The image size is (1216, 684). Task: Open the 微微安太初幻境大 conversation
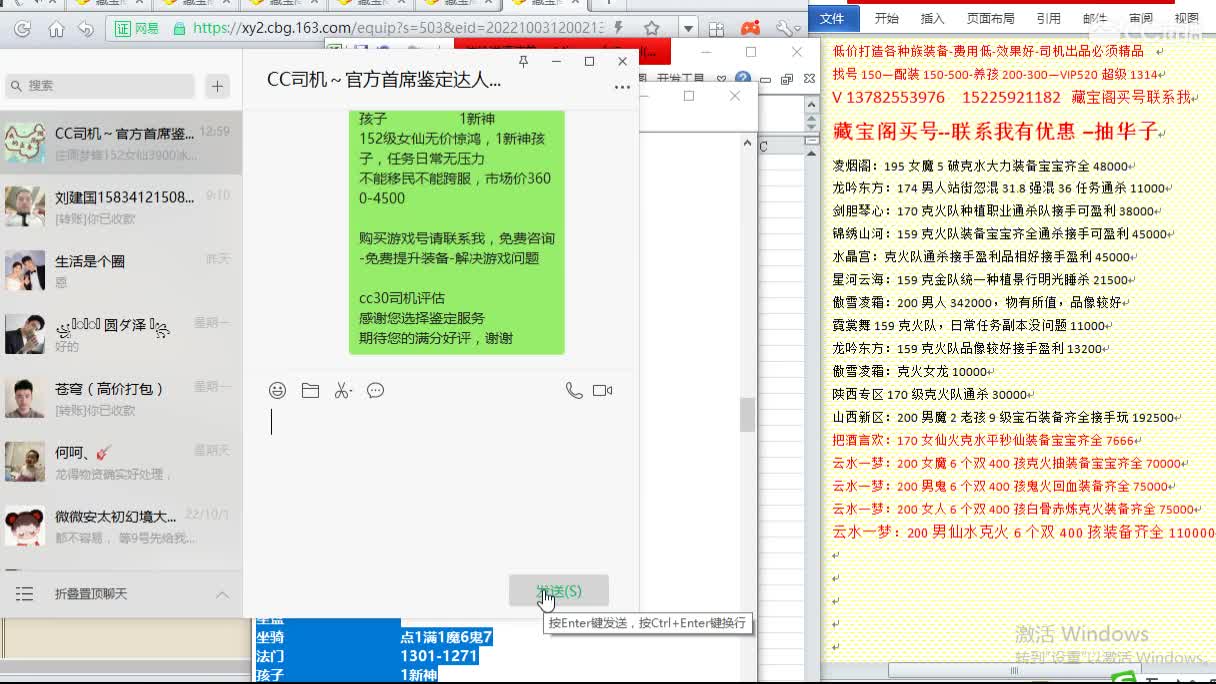click(121, 527)
